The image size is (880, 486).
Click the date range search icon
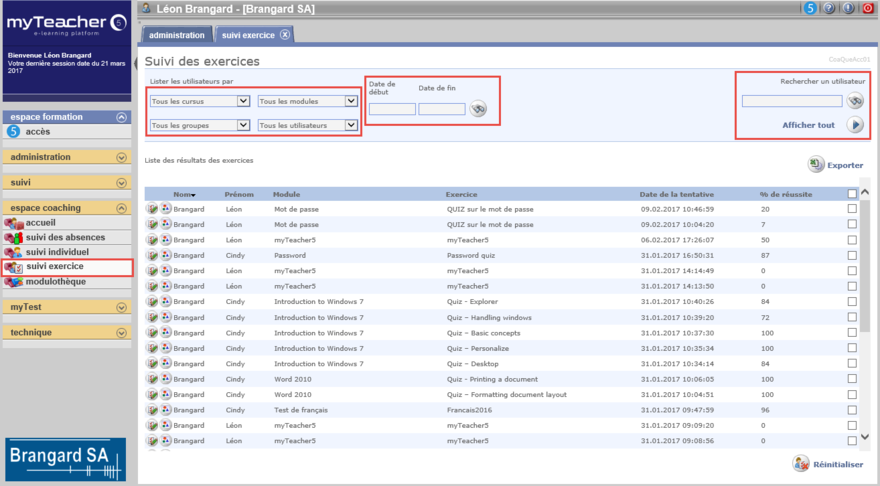[479, 109]
